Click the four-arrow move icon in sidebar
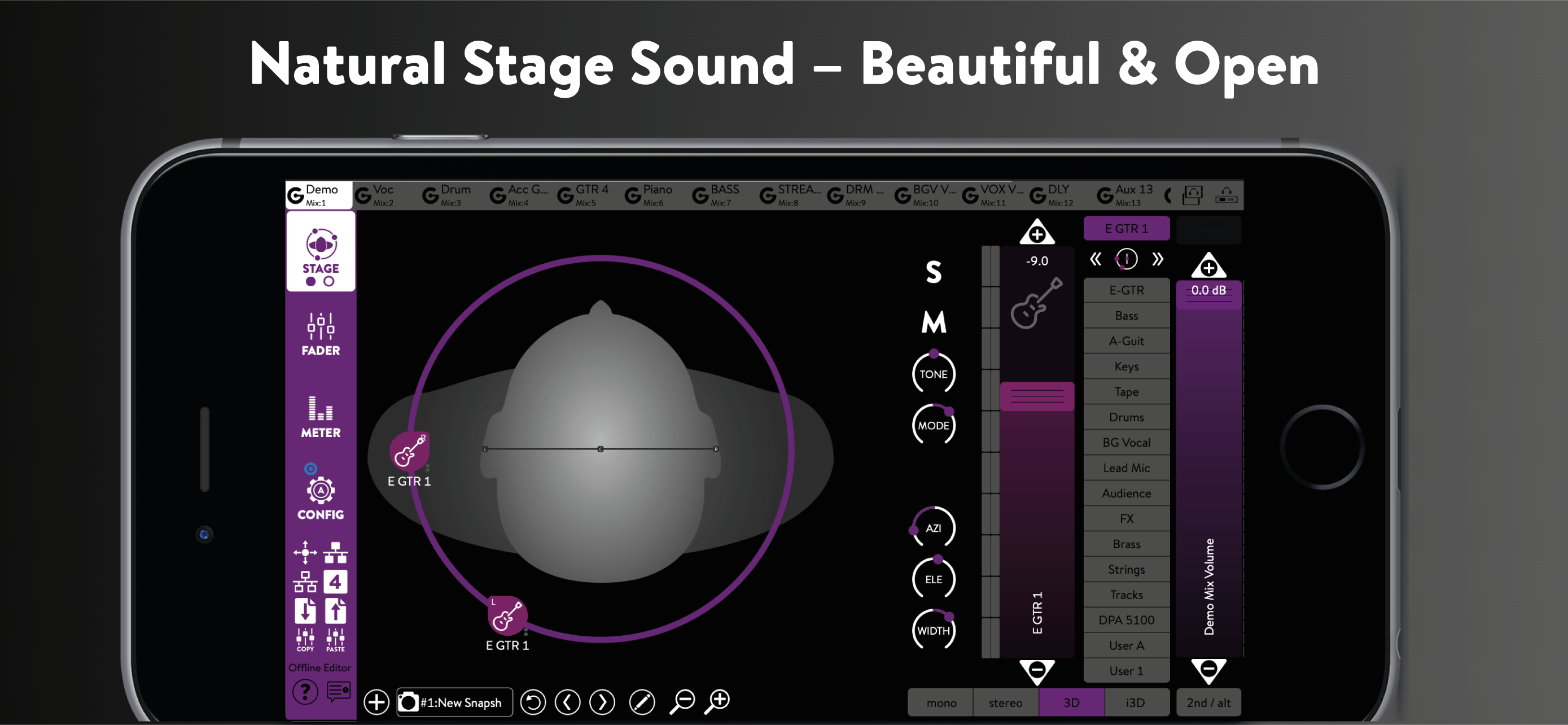The height and width of the screenshot is (725, 1568). click(305, 553)
